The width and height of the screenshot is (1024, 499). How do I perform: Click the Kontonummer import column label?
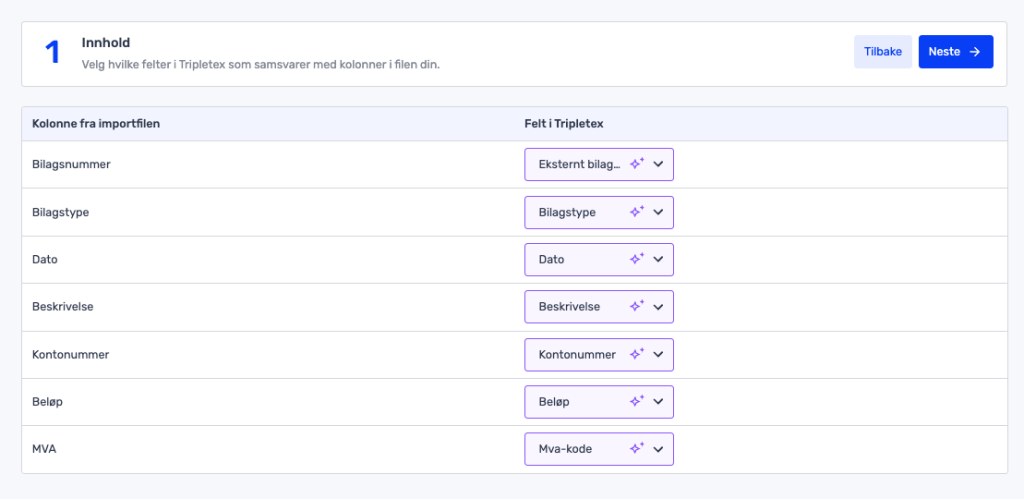71,355
